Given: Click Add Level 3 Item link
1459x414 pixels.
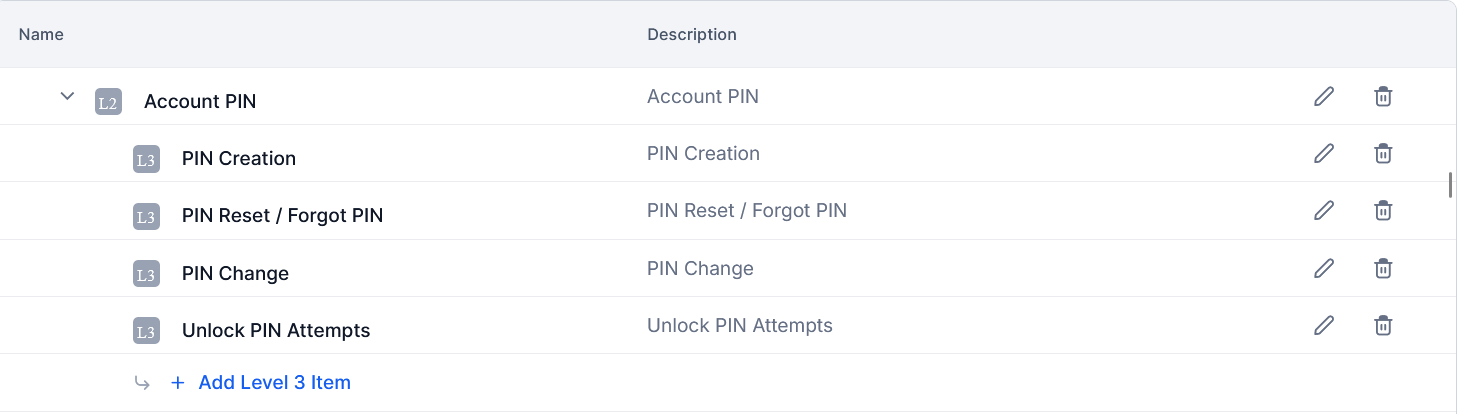Looking at the screenshot, I should 274,383.
